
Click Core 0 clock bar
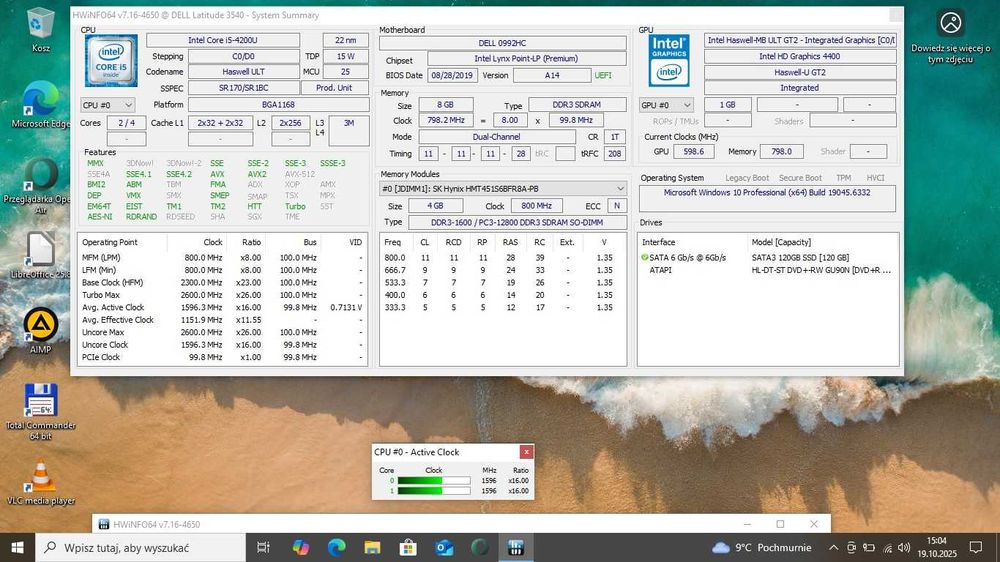pos(434,481)
